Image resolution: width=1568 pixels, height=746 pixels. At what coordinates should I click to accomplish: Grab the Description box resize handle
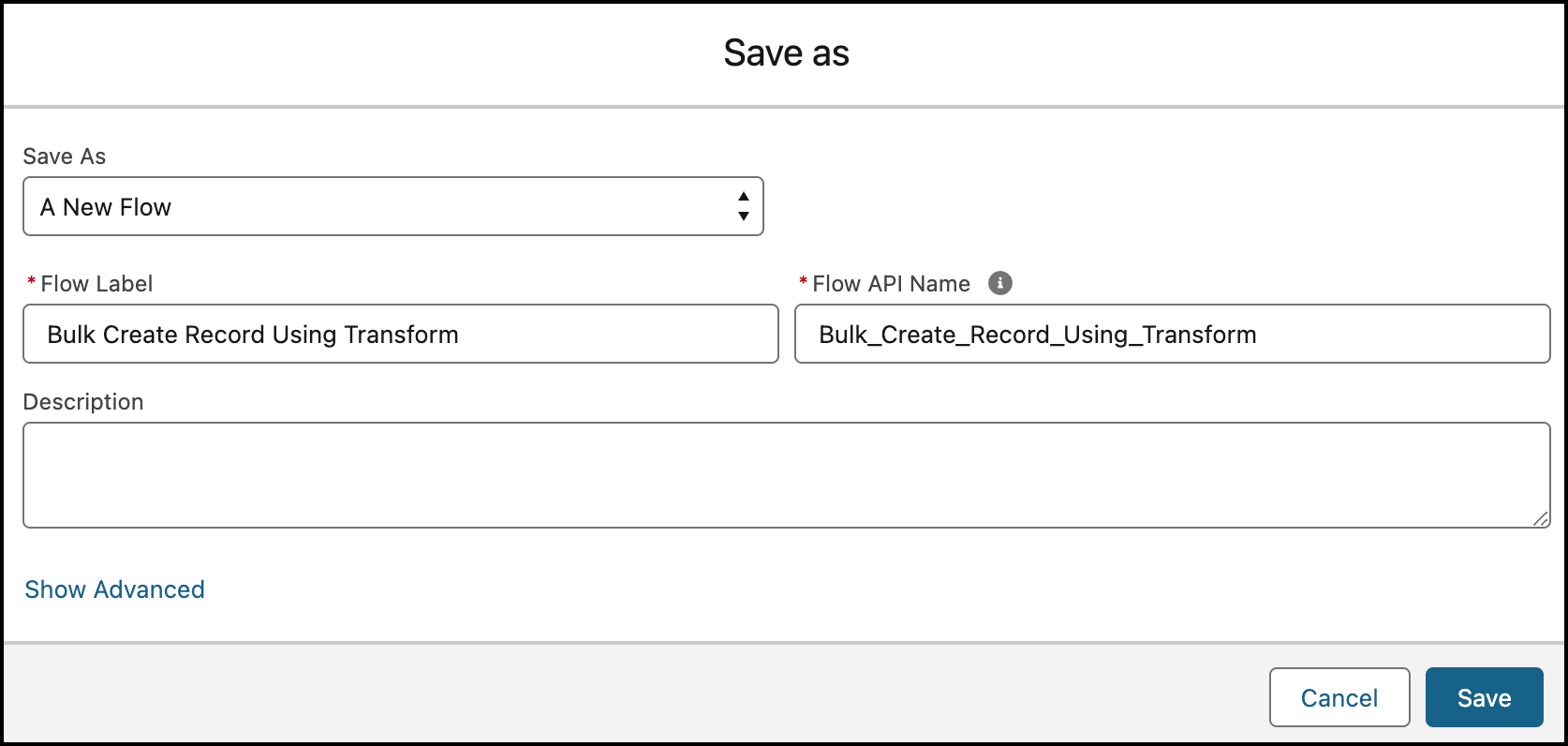point(1540,518)
